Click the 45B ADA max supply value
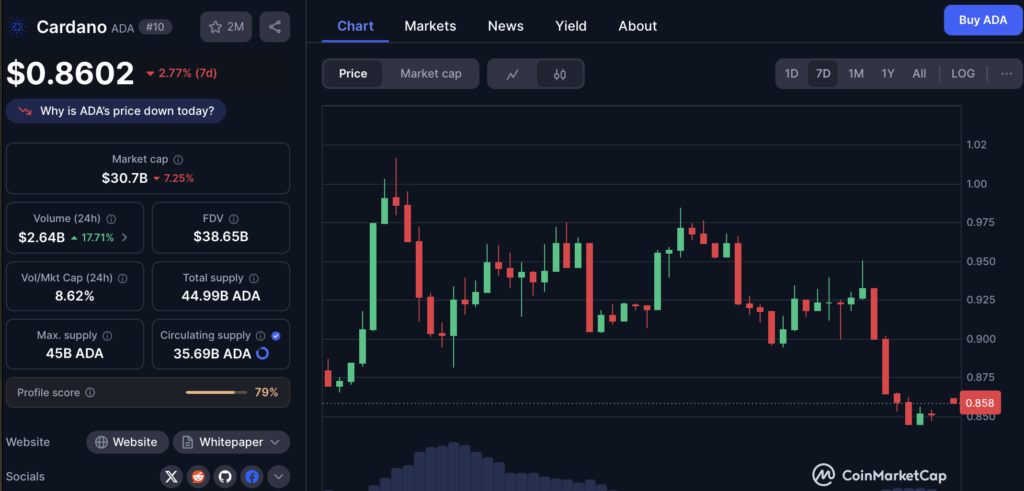The height and width of the screenshot is (491, 1024). (74, 354)
